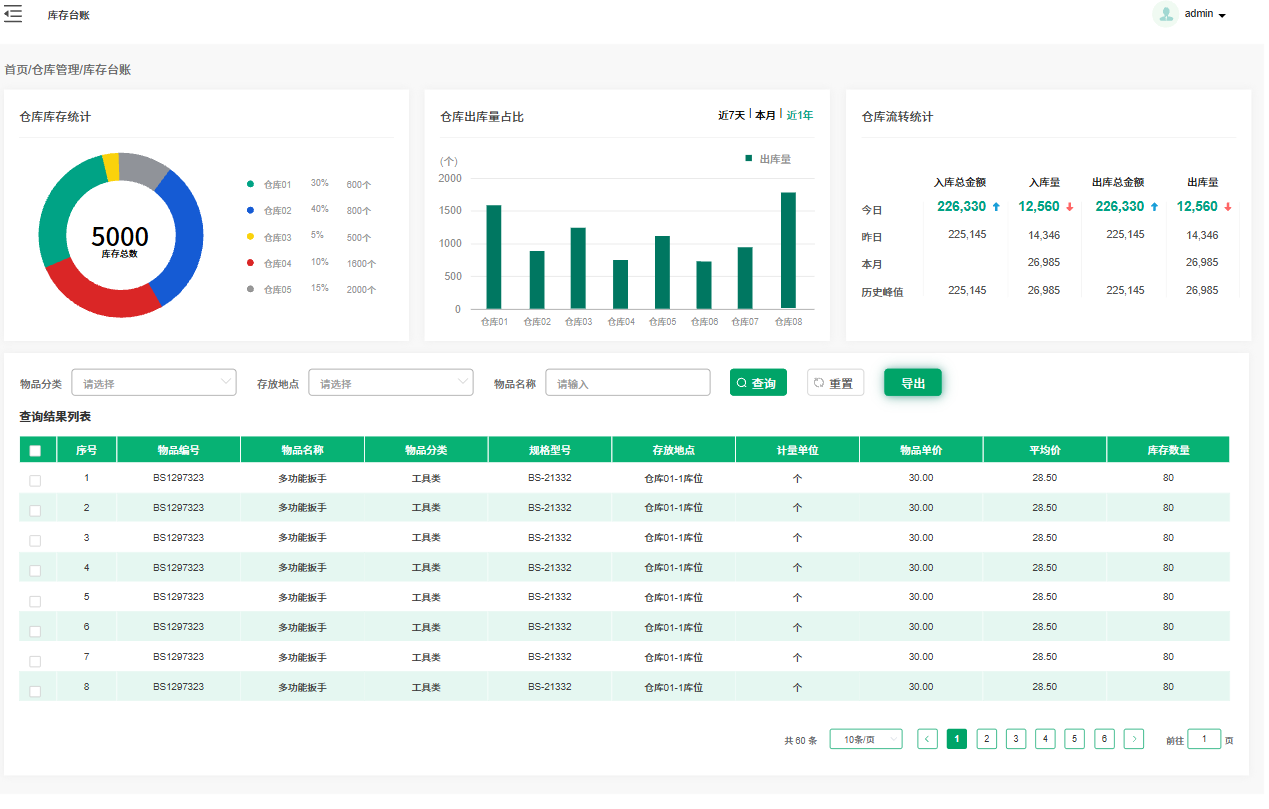Click green up arrow beside 入库总金额 today value
The image size is (1269, 809).
pos(997,207)
